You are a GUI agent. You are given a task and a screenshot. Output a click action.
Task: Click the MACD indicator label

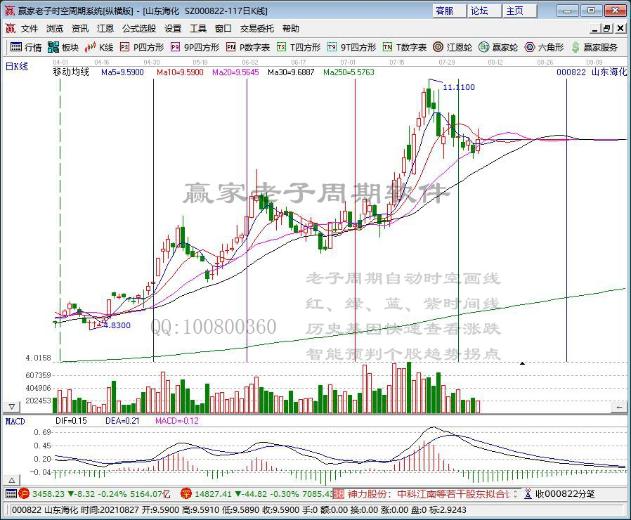coord(15,421)
